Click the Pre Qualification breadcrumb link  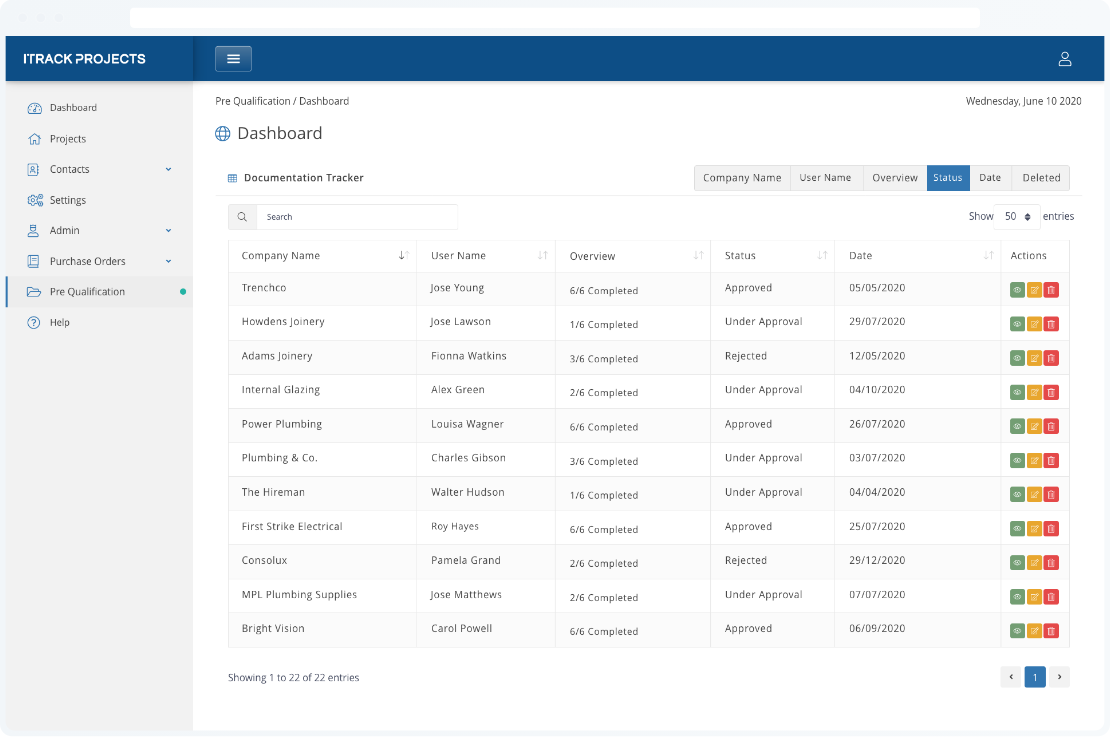point(252,101)
